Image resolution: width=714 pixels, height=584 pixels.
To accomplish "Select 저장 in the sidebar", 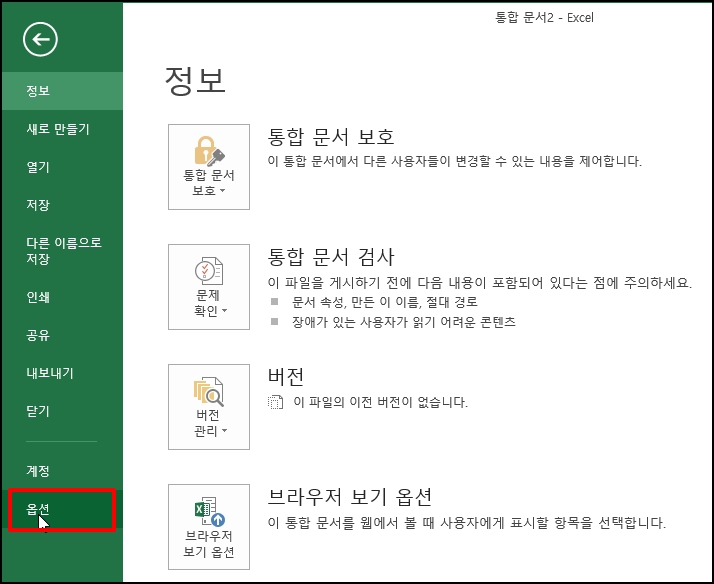I will tap(62, 205).
